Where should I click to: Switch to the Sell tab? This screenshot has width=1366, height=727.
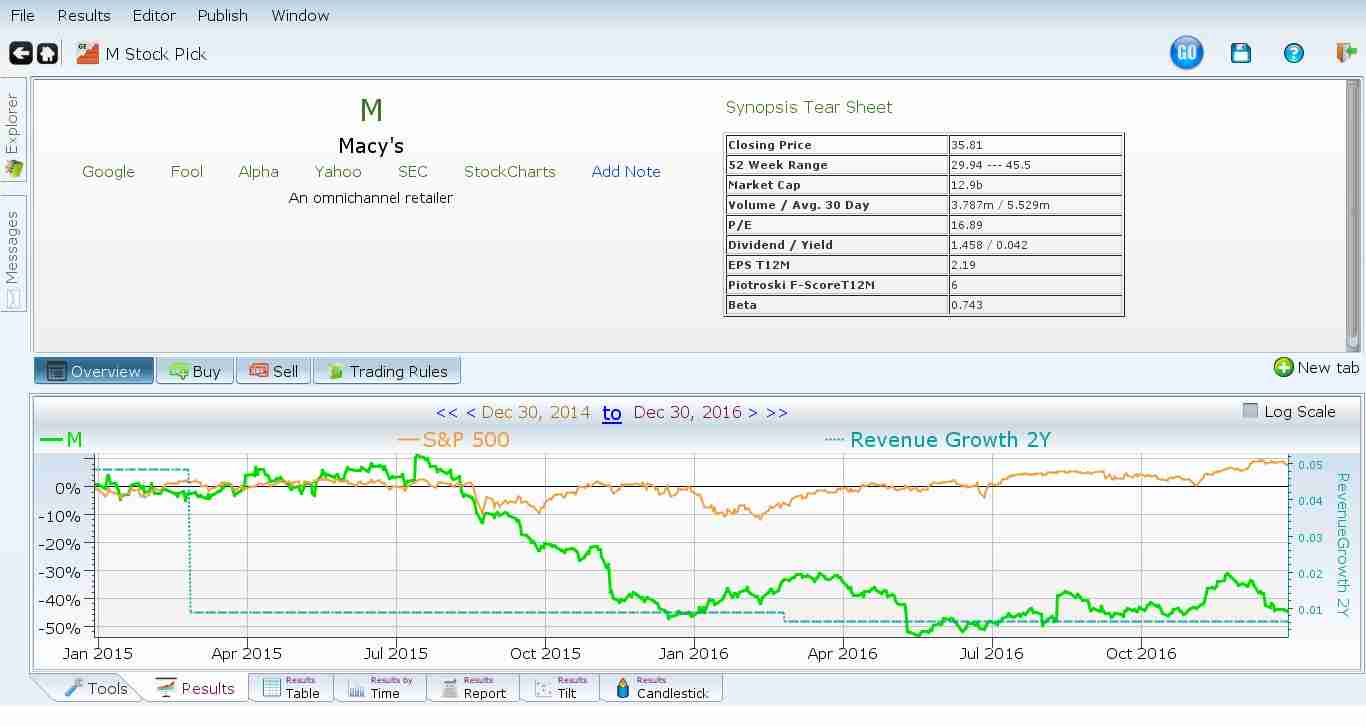(274, 371)
